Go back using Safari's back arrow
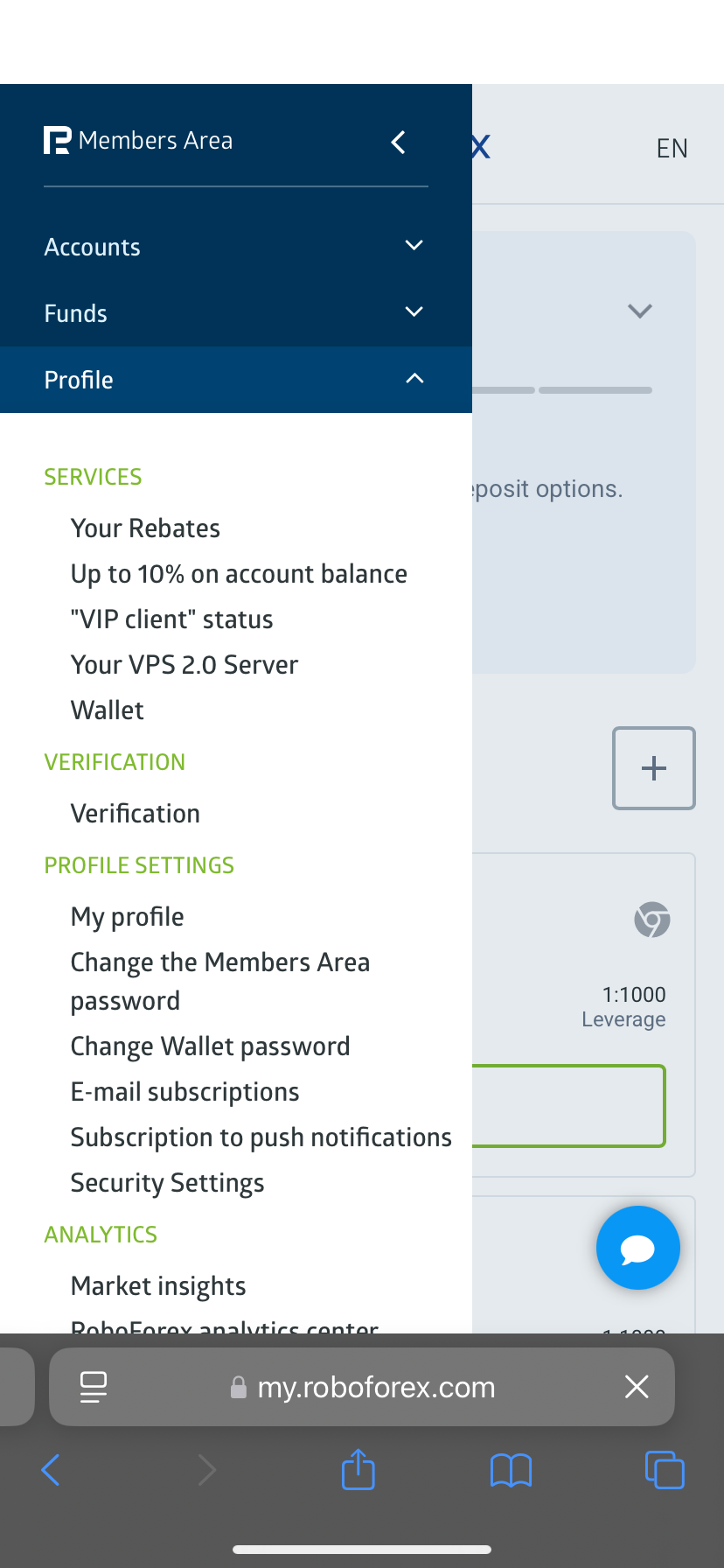Viewport: 724px width, 1568px height. (x=52, y=1470)
